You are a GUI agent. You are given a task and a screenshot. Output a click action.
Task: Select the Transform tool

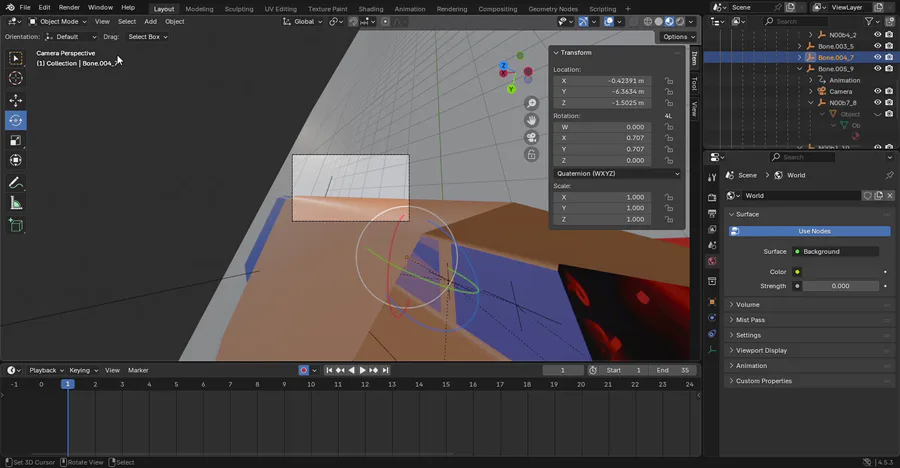coord(15,160)
